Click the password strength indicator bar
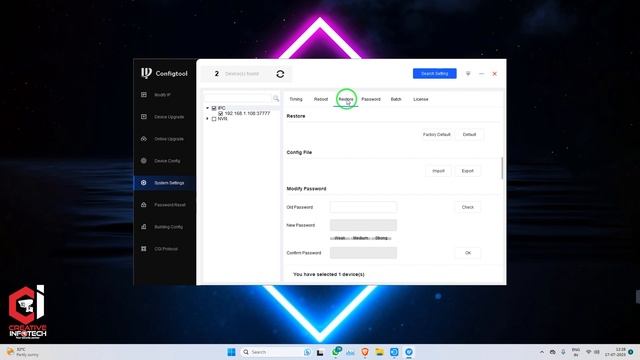This screenshot has width=640, height=360. 361,238
